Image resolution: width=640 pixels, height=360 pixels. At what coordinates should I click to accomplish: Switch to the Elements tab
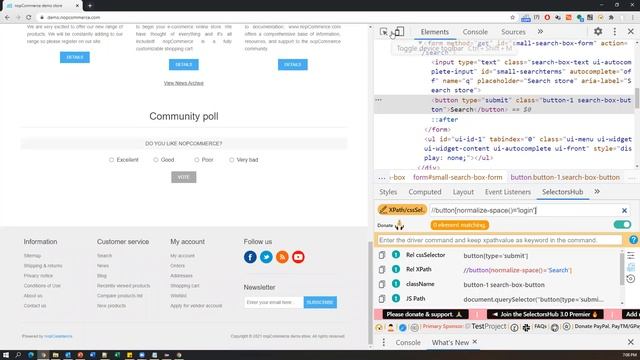(434, 32)
